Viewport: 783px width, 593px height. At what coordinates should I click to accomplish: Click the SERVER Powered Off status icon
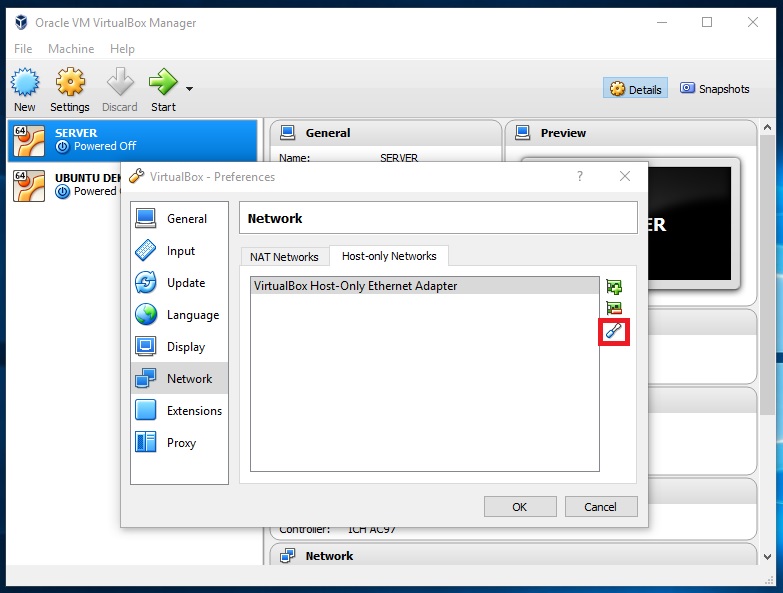[62, 146]
